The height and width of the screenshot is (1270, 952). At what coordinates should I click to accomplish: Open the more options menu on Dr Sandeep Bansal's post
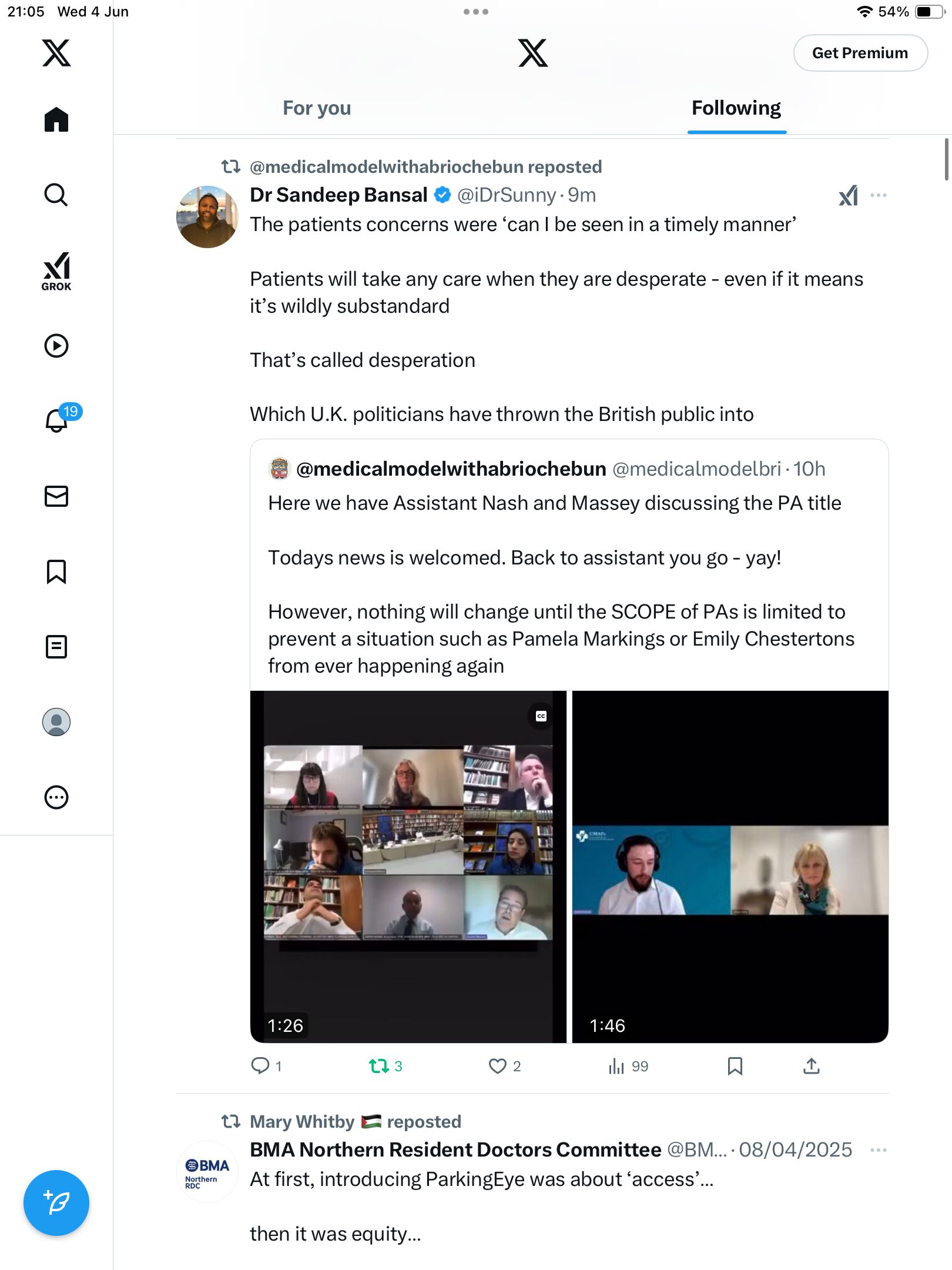pyautogui.click(x=879, y=195)
